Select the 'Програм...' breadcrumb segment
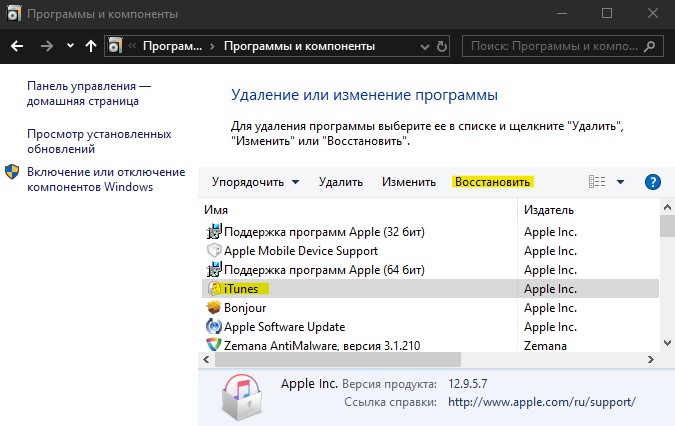675x426 pixels. point(172,46)
